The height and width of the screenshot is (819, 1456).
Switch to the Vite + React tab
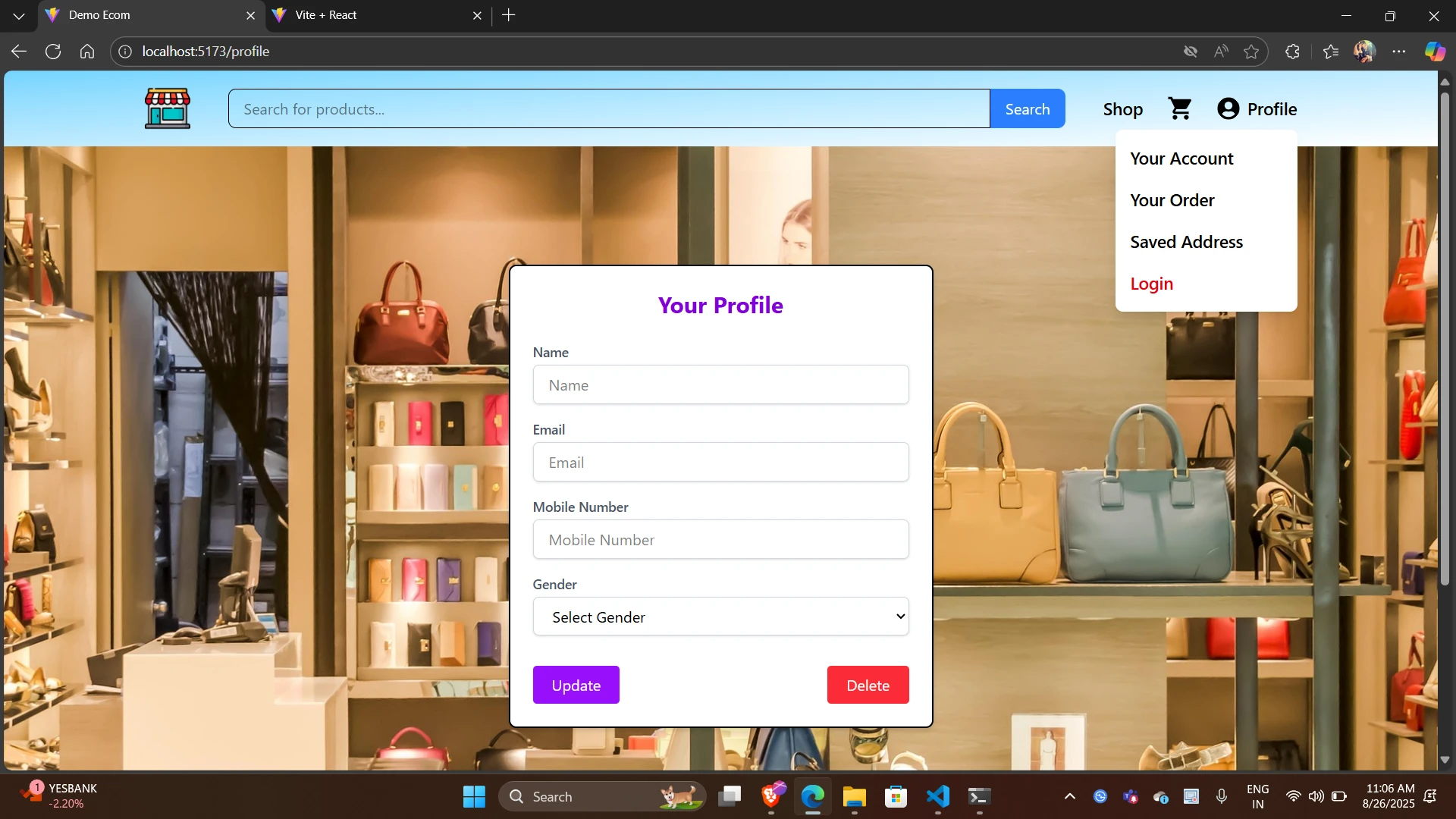point(377,15)
